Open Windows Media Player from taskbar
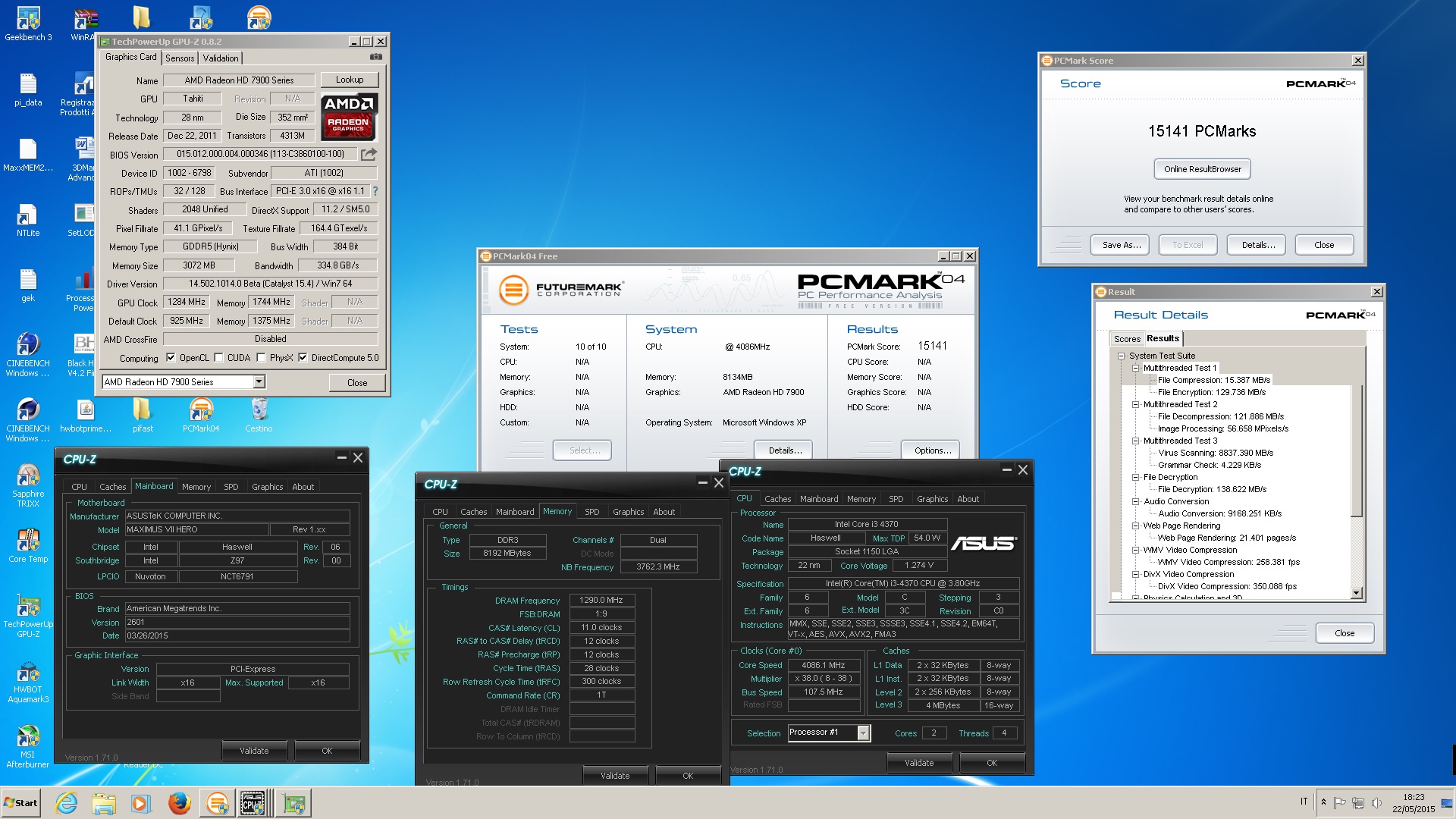This screenshot has height=819, width=1456. [141, 803]
